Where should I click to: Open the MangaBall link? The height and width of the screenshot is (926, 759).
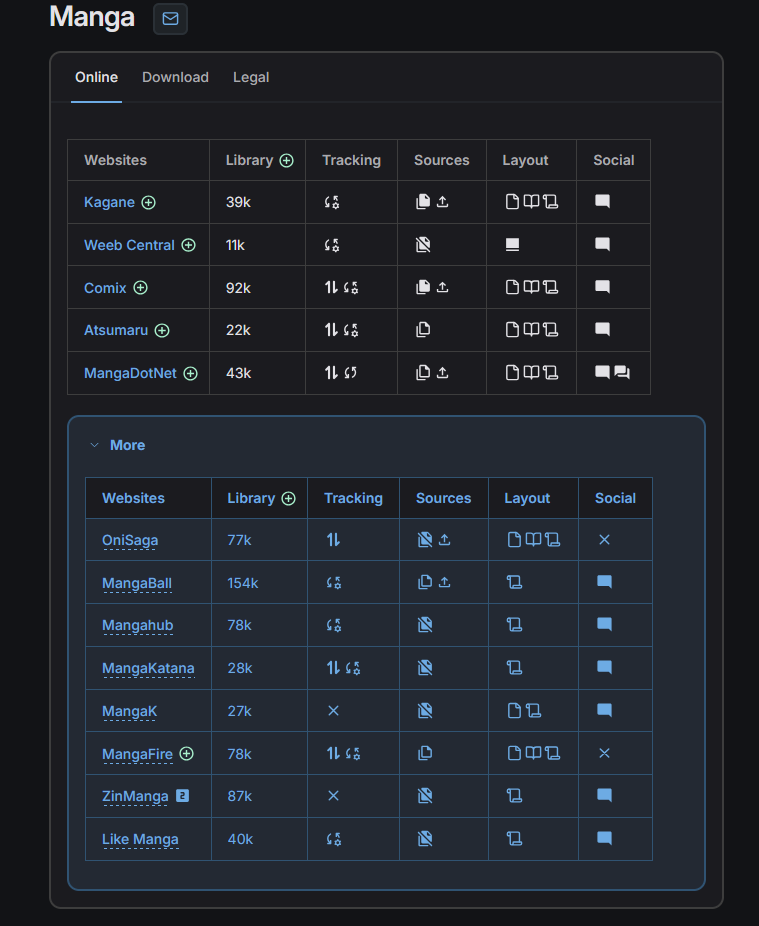(x=137, y=583)
